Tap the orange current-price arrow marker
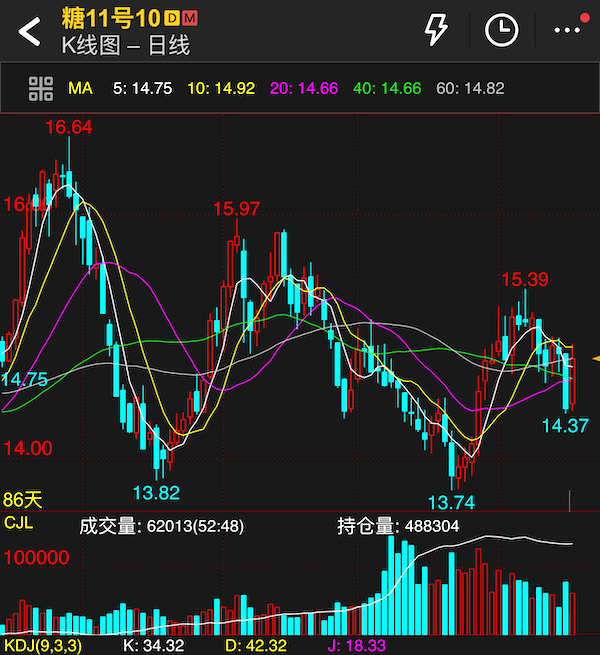The width and height of the screenshot is (600, 655). pos(596,358)
